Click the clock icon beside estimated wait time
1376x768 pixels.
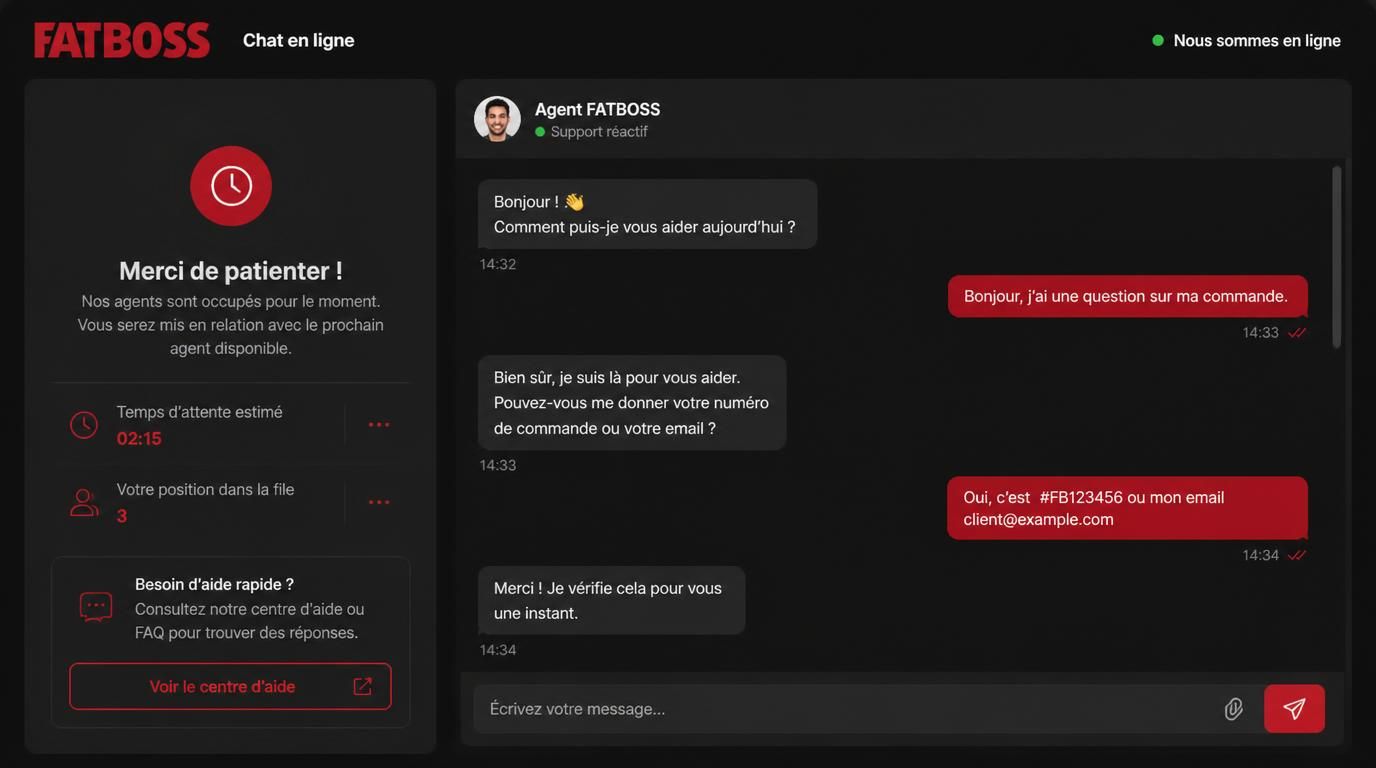[84, 425]
